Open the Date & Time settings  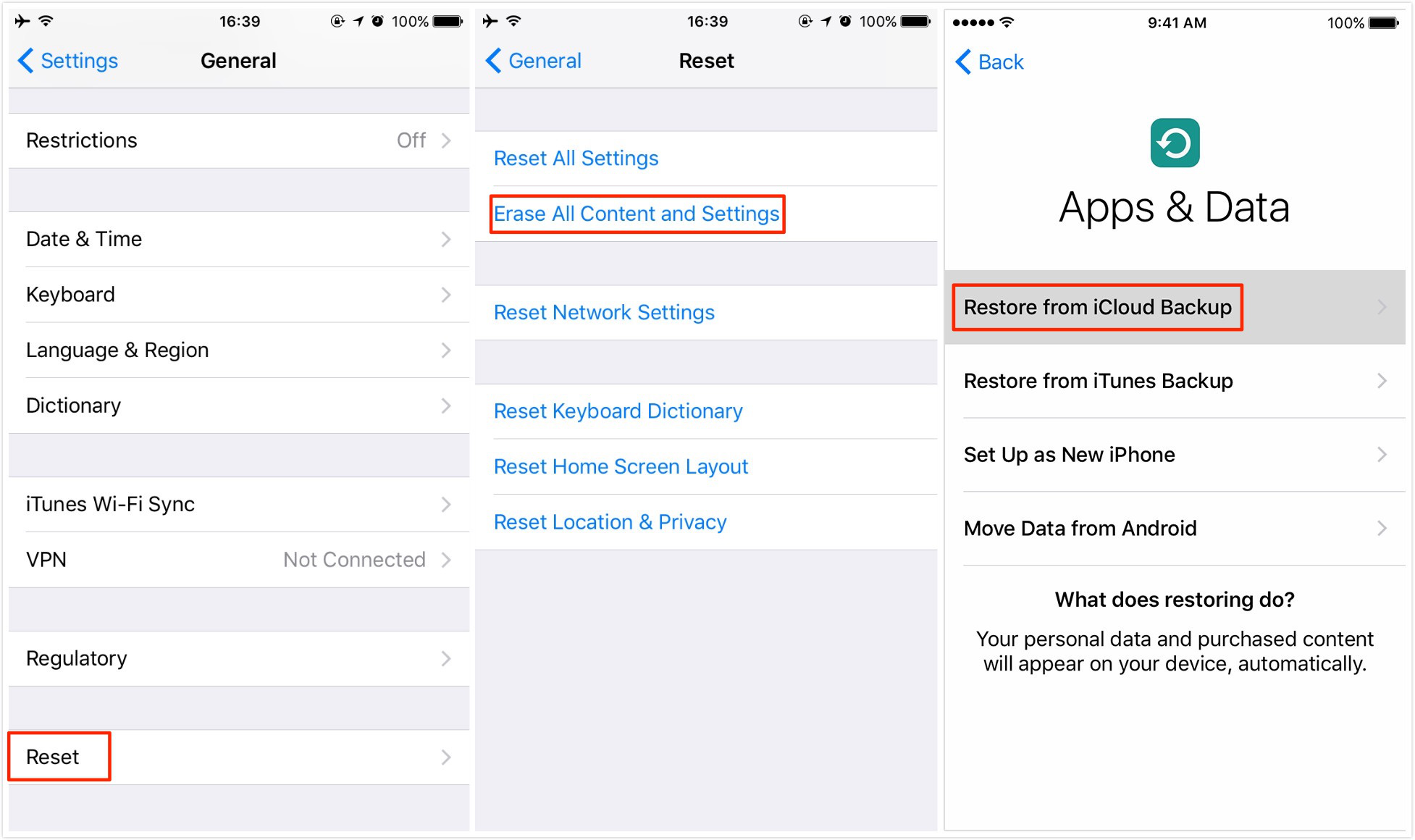click(x=237, y=237)
